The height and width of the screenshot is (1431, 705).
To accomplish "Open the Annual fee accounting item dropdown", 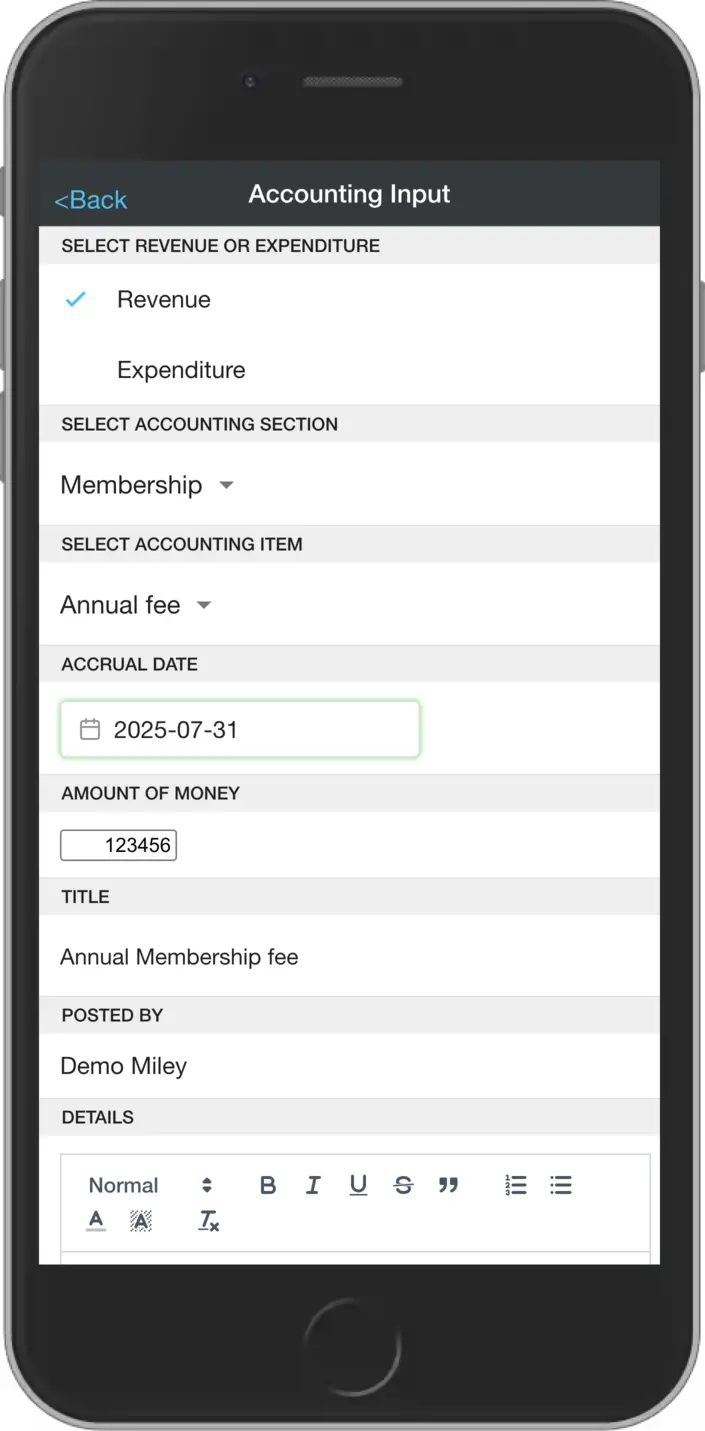I will 136,605.
